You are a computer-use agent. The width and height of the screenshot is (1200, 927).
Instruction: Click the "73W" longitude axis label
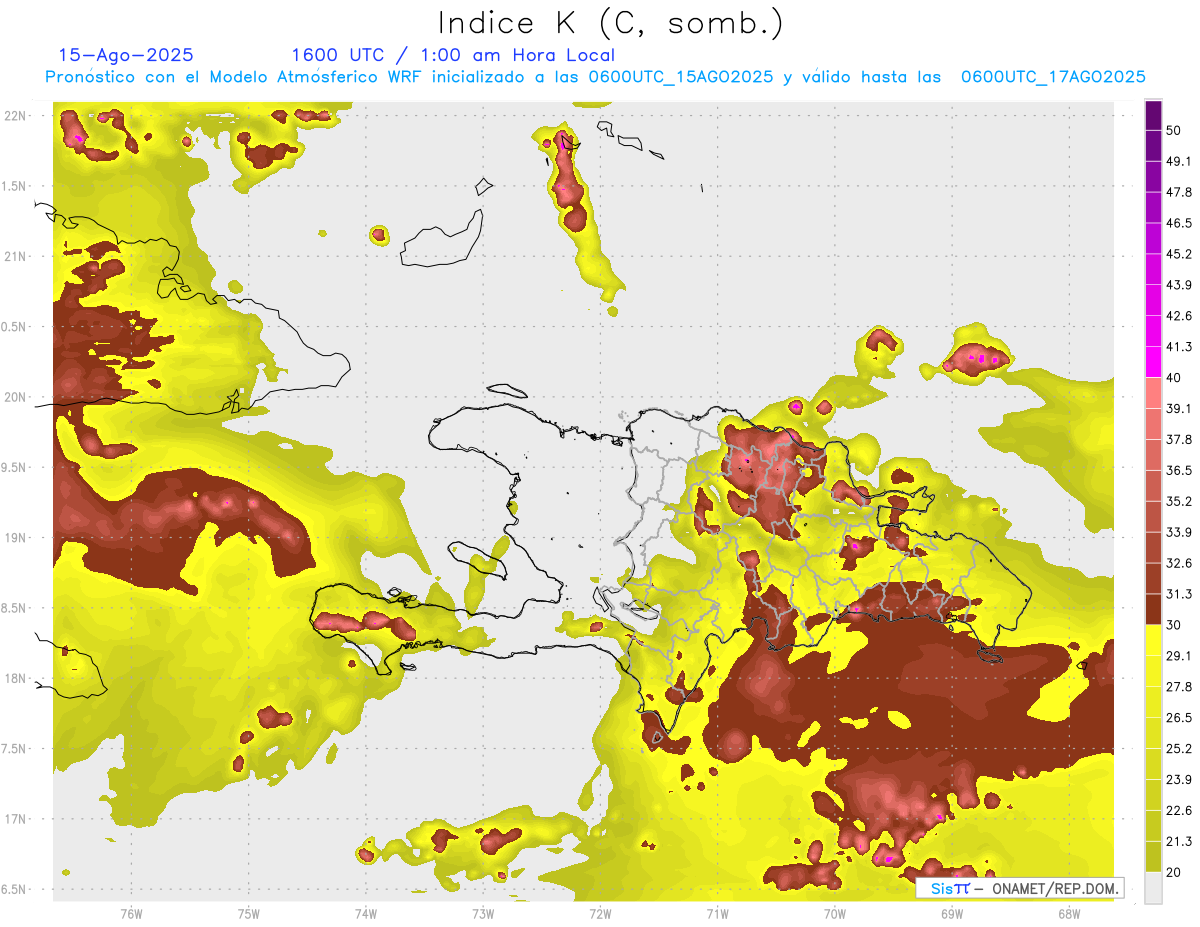(x=483, y=914)
